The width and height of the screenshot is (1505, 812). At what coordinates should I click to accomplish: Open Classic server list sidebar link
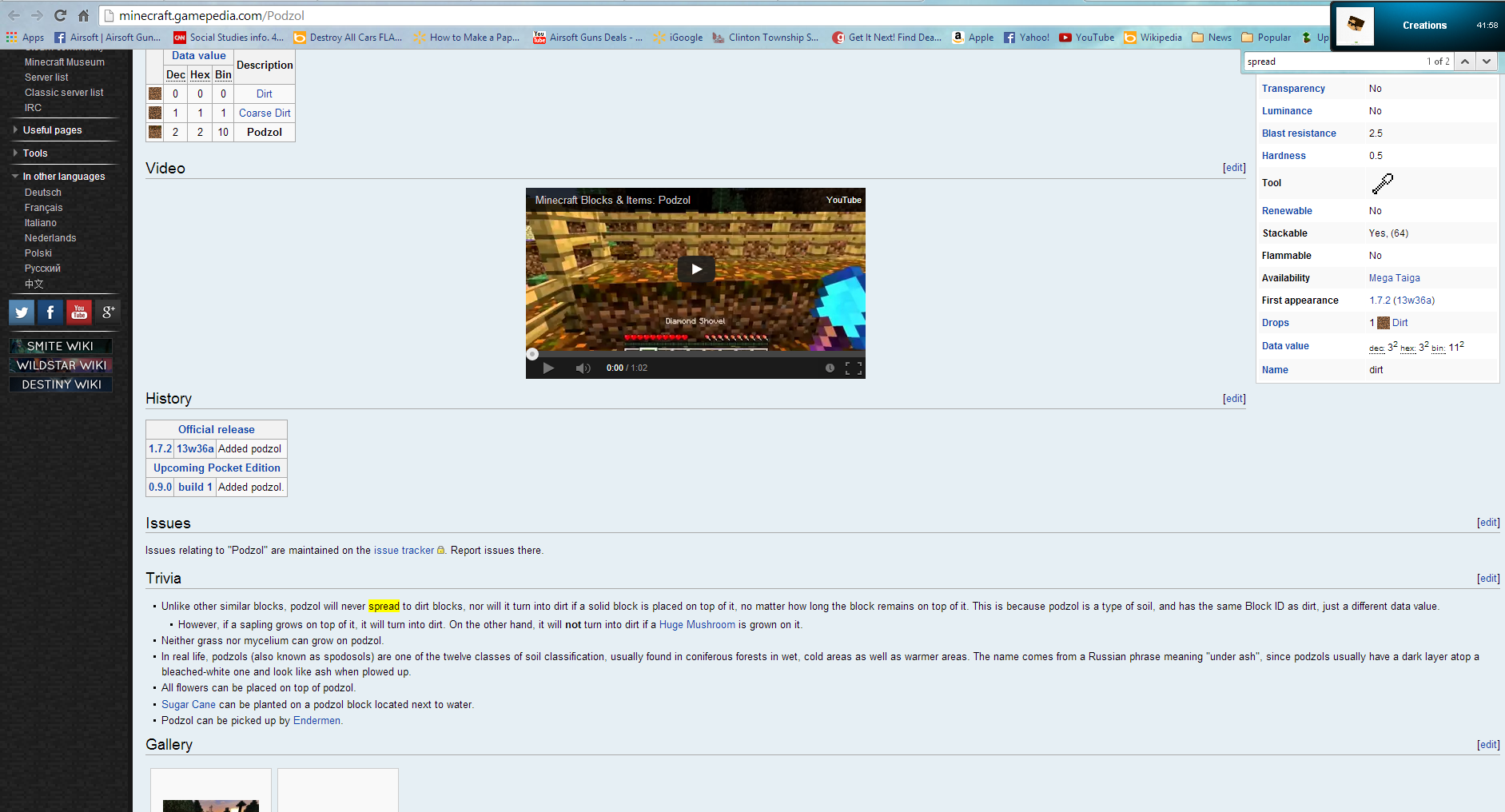click(x=64, y=93)
